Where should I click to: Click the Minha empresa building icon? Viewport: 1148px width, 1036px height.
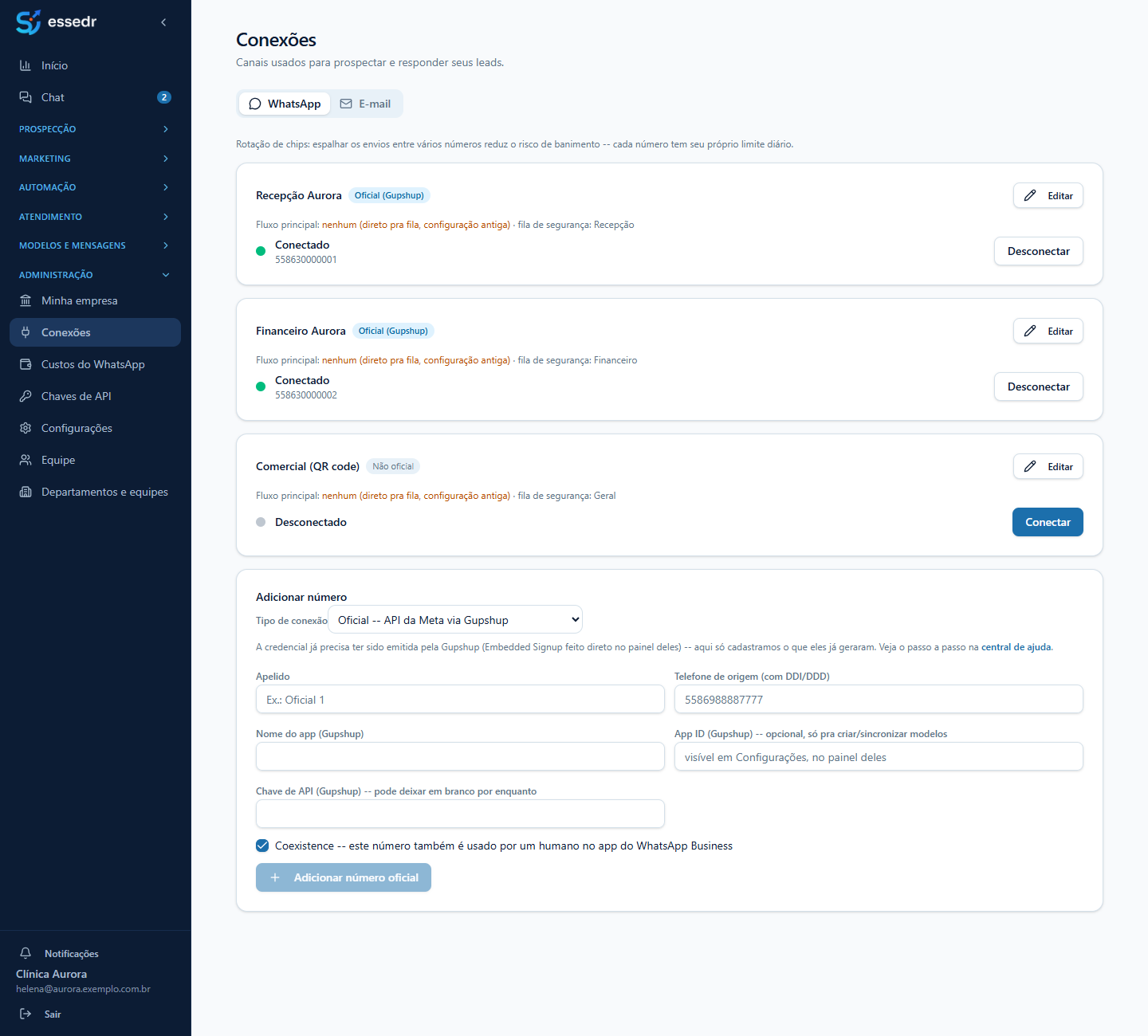pos(26,300)
